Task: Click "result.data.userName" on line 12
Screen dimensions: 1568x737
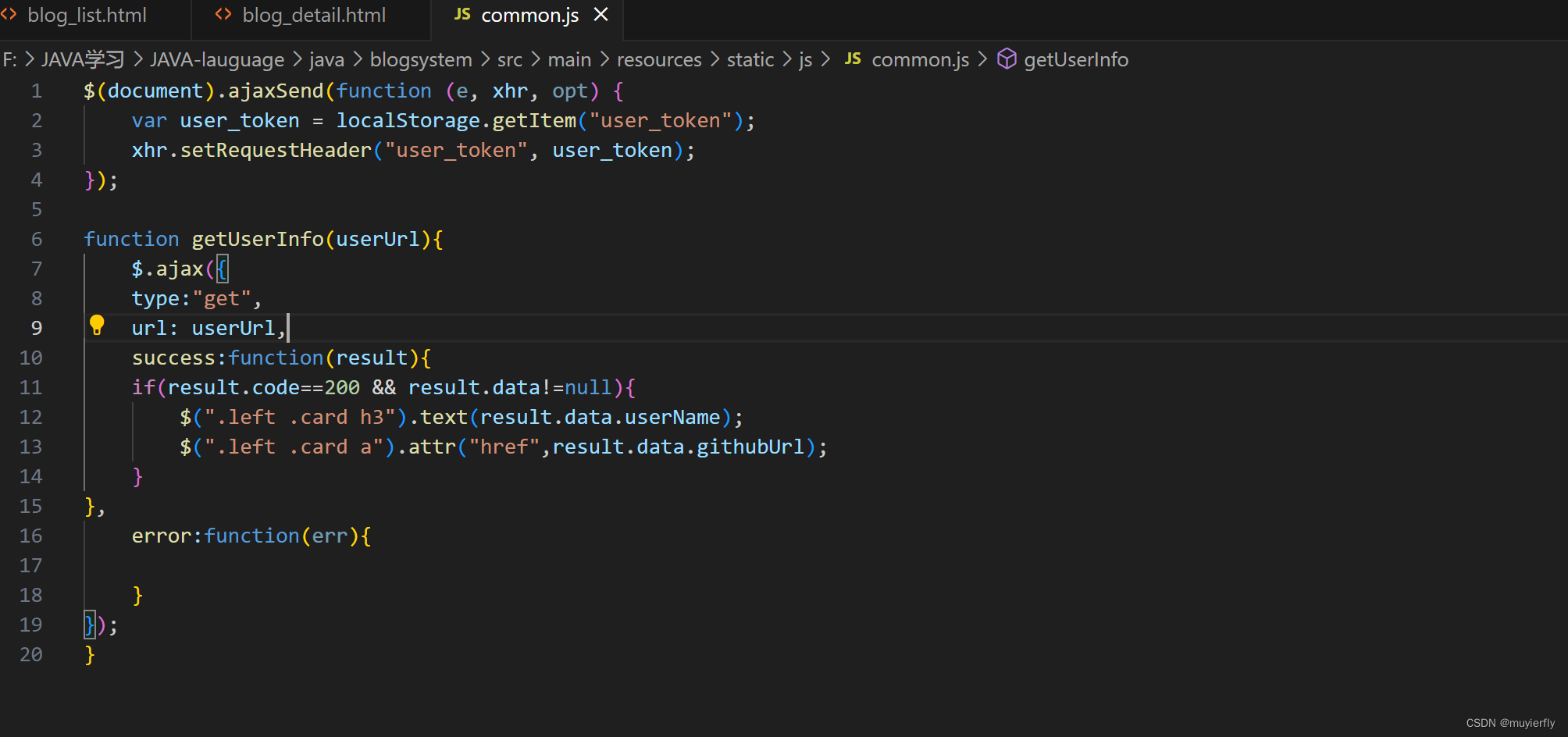Action: (600, 418)
